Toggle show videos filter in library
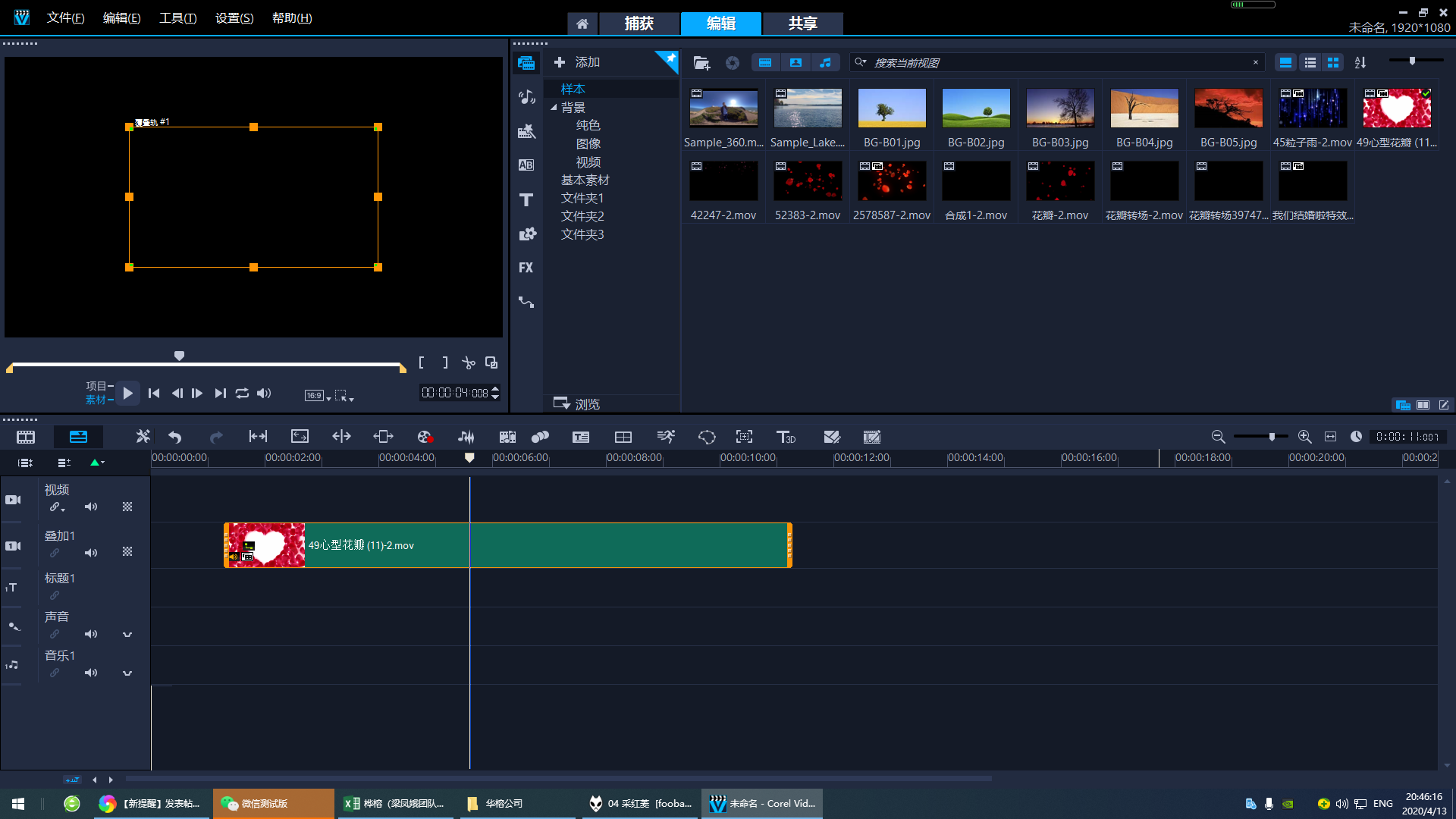This screenshot has height=819, width=1456. [765, 63]
